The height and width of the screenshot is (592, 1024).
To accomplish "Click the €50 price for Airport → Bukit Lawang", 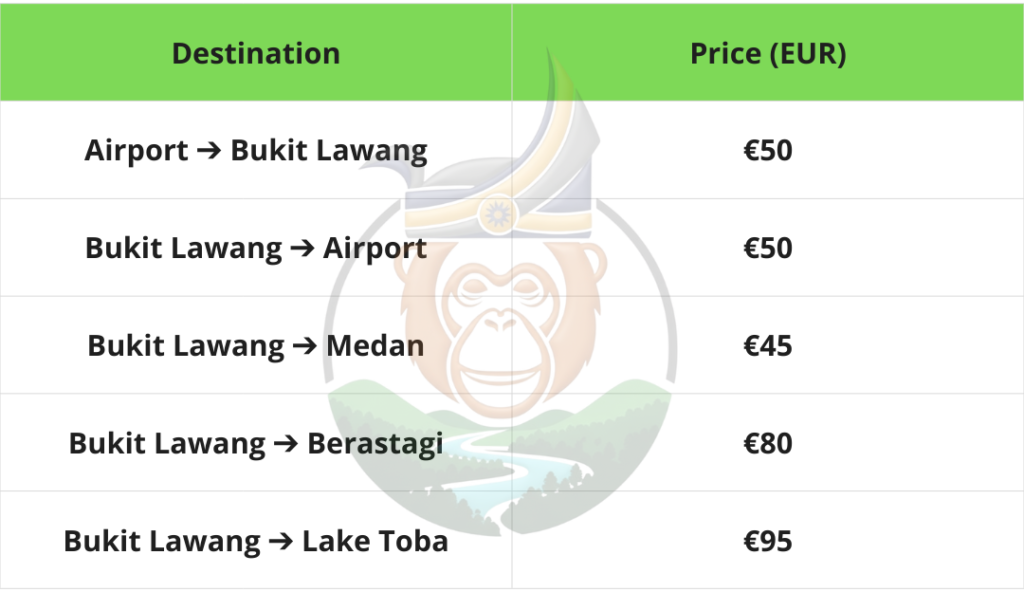I will [768, 151].
